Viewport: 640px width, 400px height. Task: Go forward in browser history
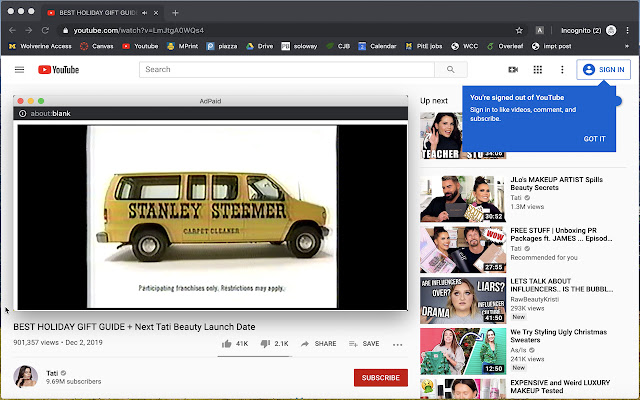click(x=29, y=30)
